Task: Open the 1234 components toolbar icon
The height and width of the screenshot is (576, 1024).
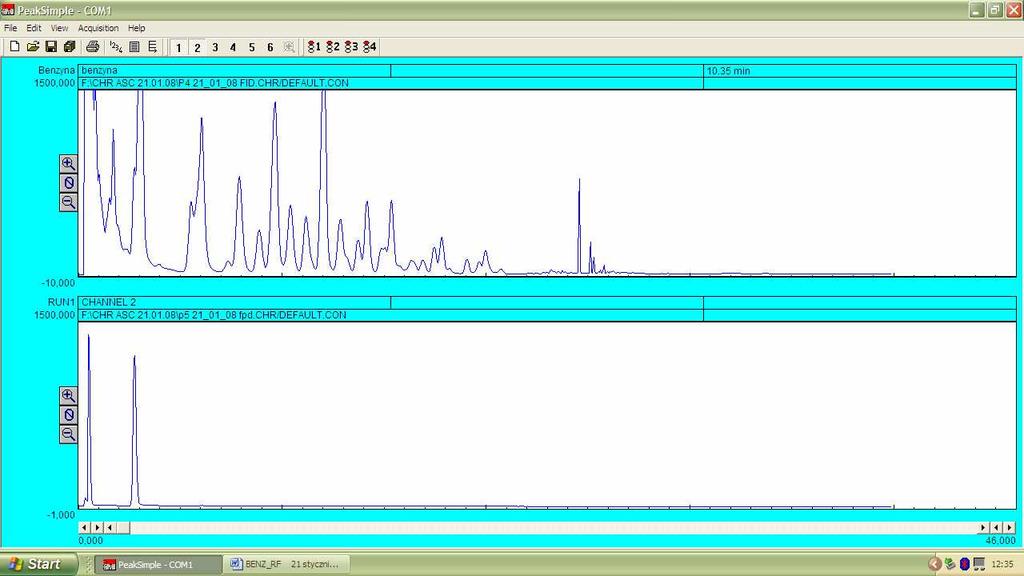Action: pyautogui.click(x=116, y=46)
